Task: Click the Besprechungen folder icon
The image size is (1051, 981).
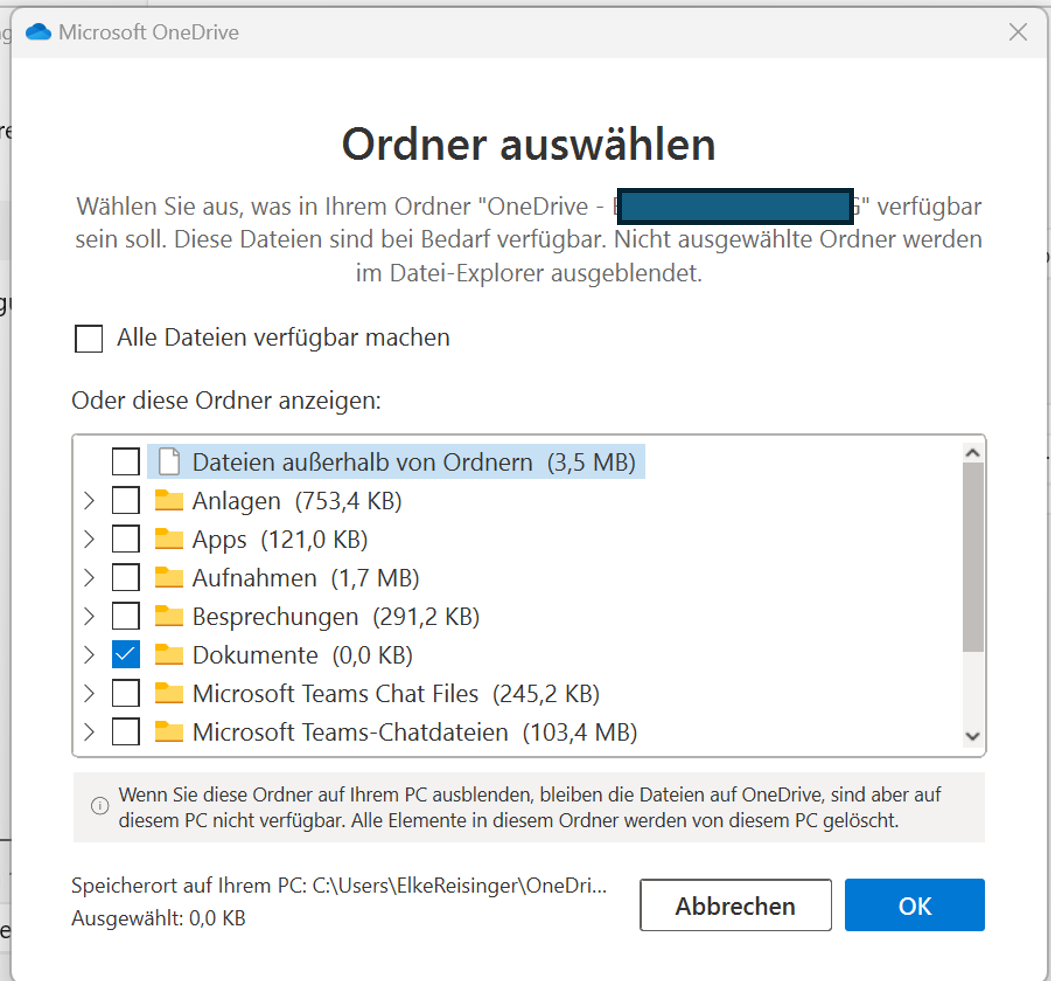Action: (169, 616)
